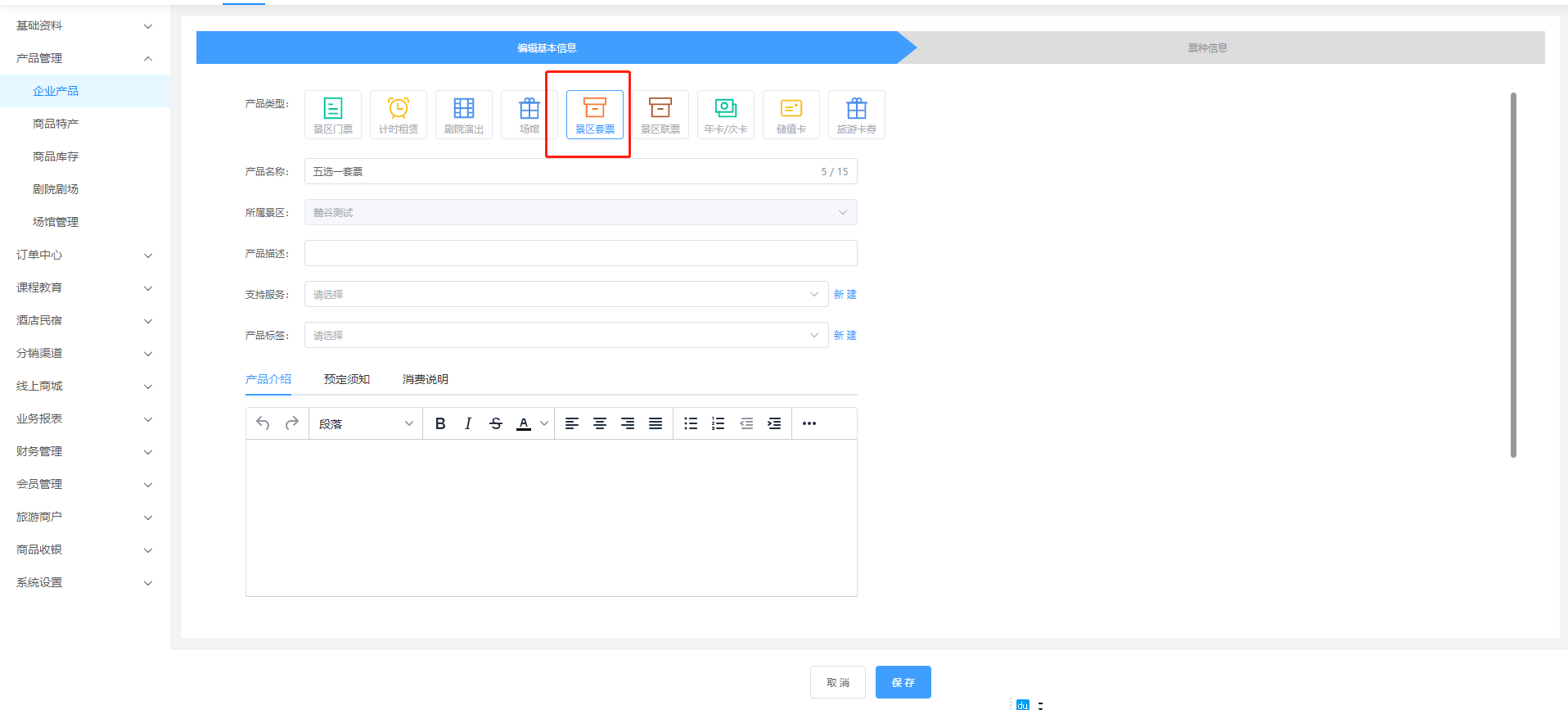The width and height of the screenshot is (1568, 710).
Task: Open the 段落 paragraph style dropdown
Action: pos(366,423)
